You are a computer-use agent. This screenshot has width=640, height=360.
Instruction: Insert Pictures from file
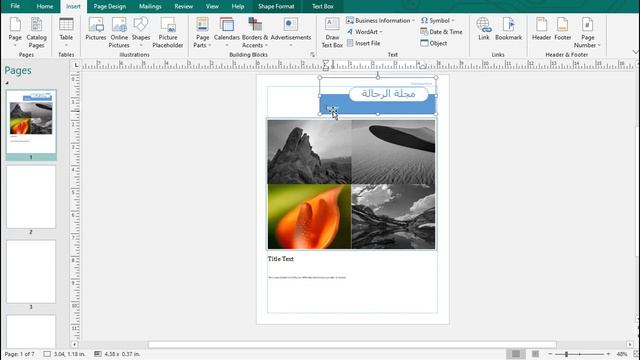(96, 29)
